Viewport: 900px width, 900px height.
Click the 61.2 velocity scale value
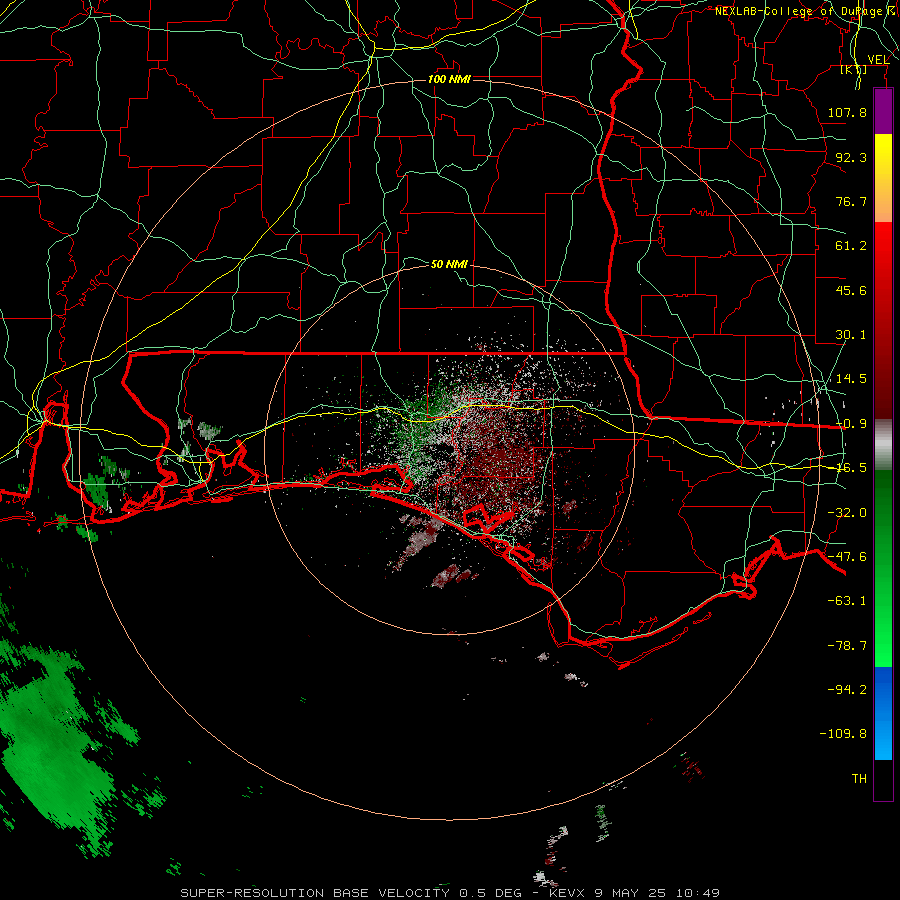[851, 246]
